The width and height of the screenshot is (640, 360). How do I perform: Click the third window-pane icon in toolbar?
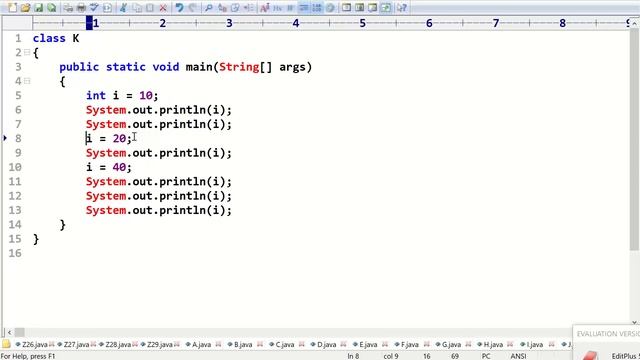372,7
